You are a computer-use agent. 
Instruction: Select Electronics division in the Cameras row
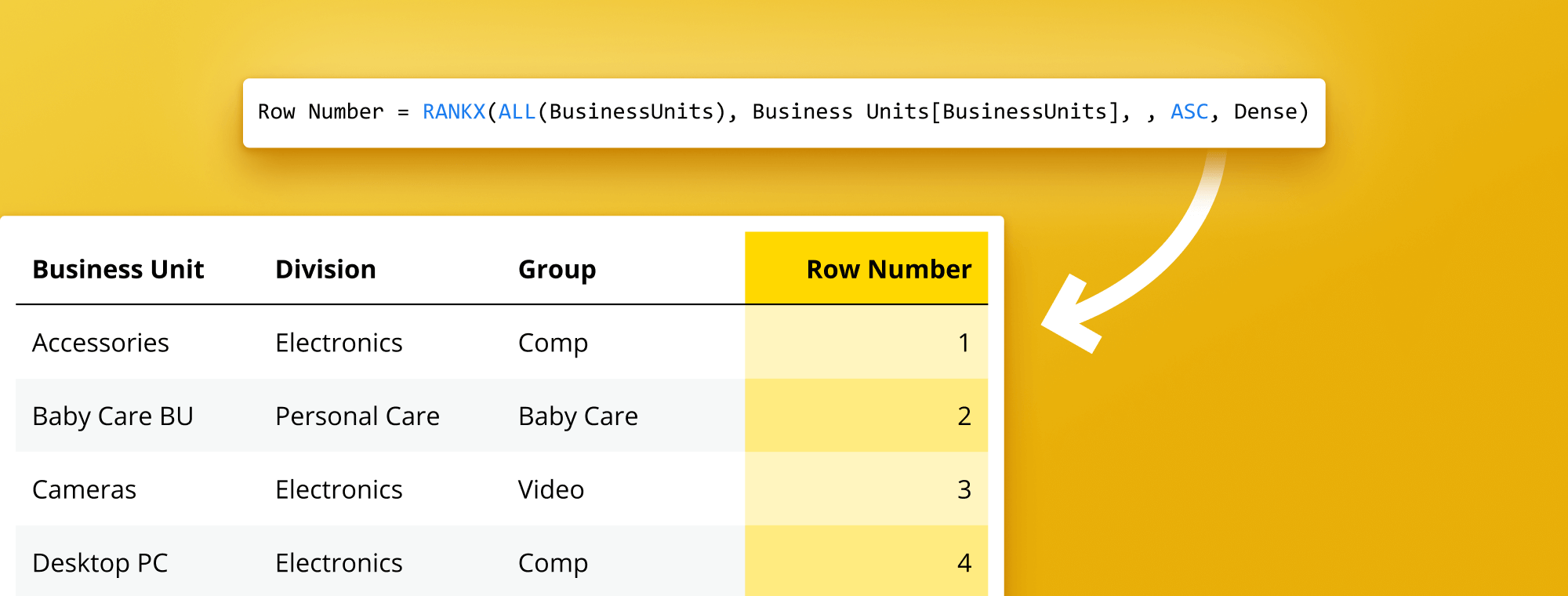(339, 489)
